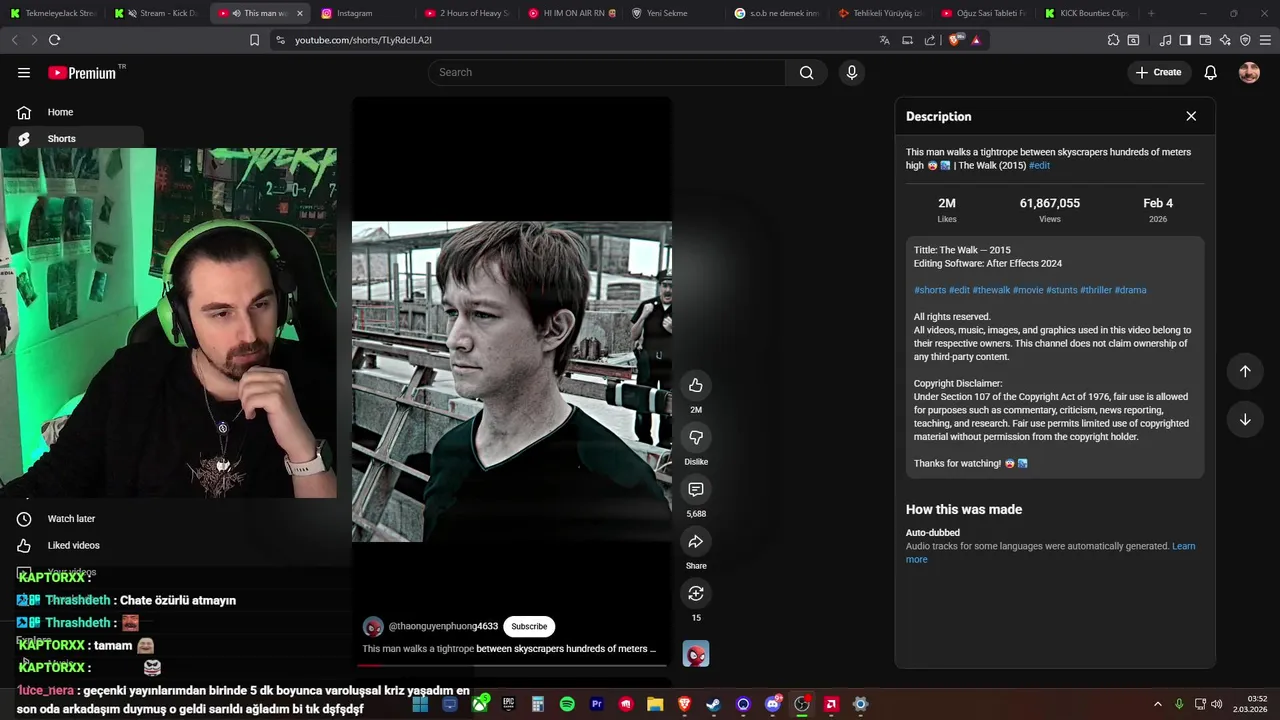
Task: Switch to the TekmeleyeJack Stream tab
Action: click(x=52, y=13)
